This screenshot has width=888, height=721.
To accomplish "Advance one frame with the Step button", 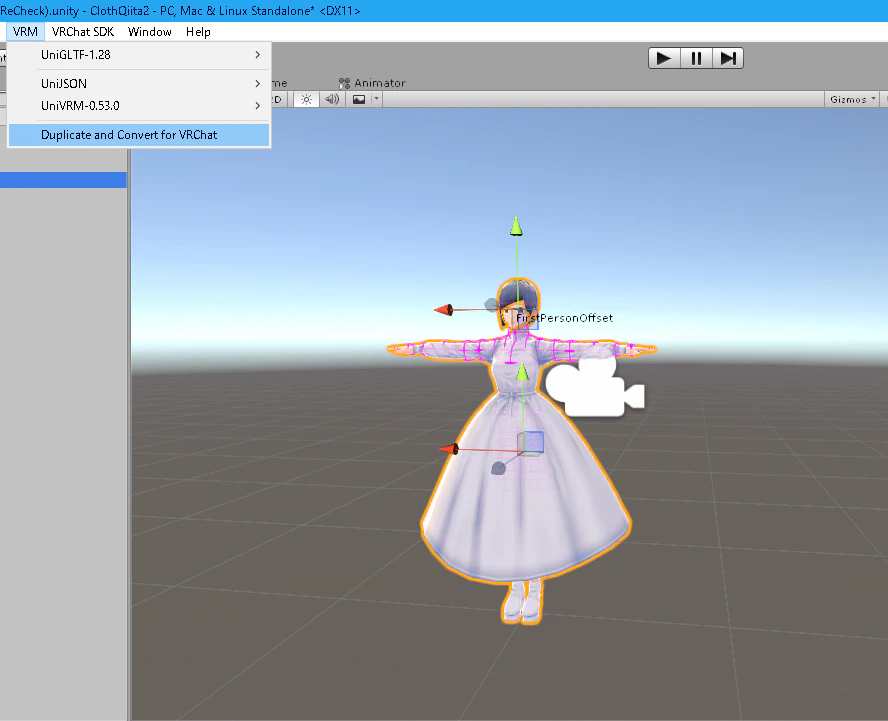I will [728, 58].
